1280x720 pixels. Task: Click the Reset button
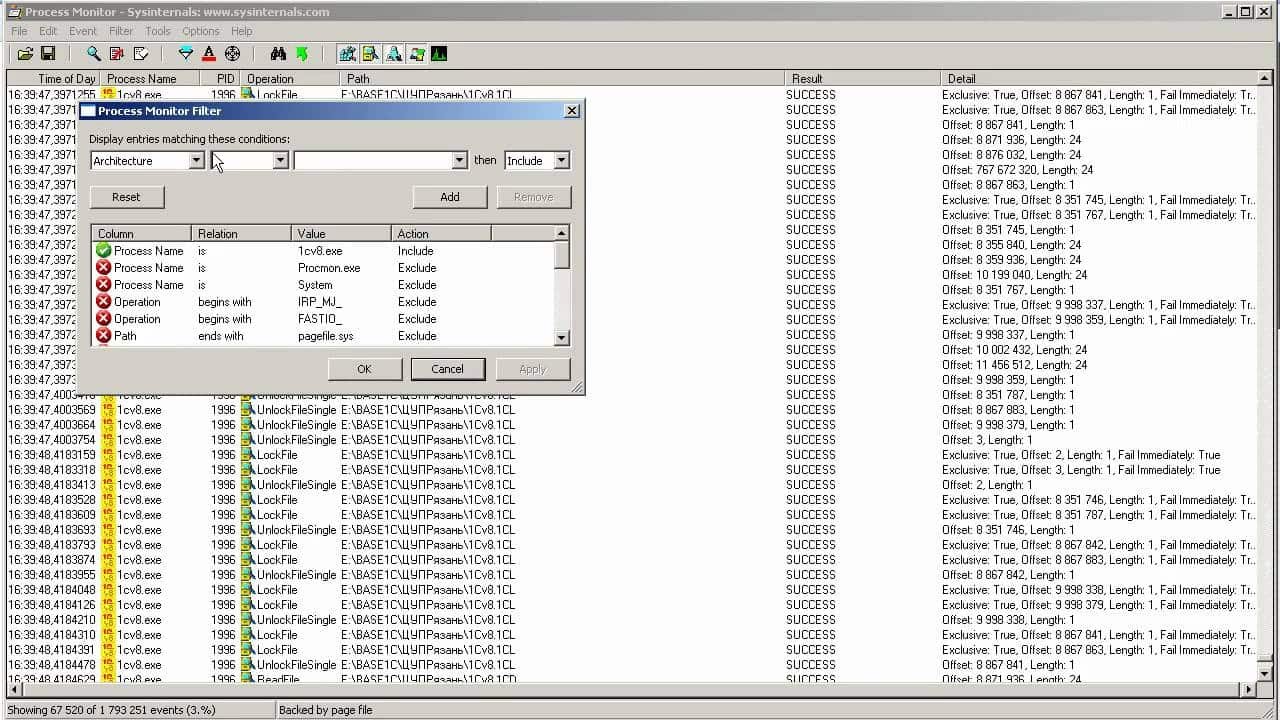point(126,197)
